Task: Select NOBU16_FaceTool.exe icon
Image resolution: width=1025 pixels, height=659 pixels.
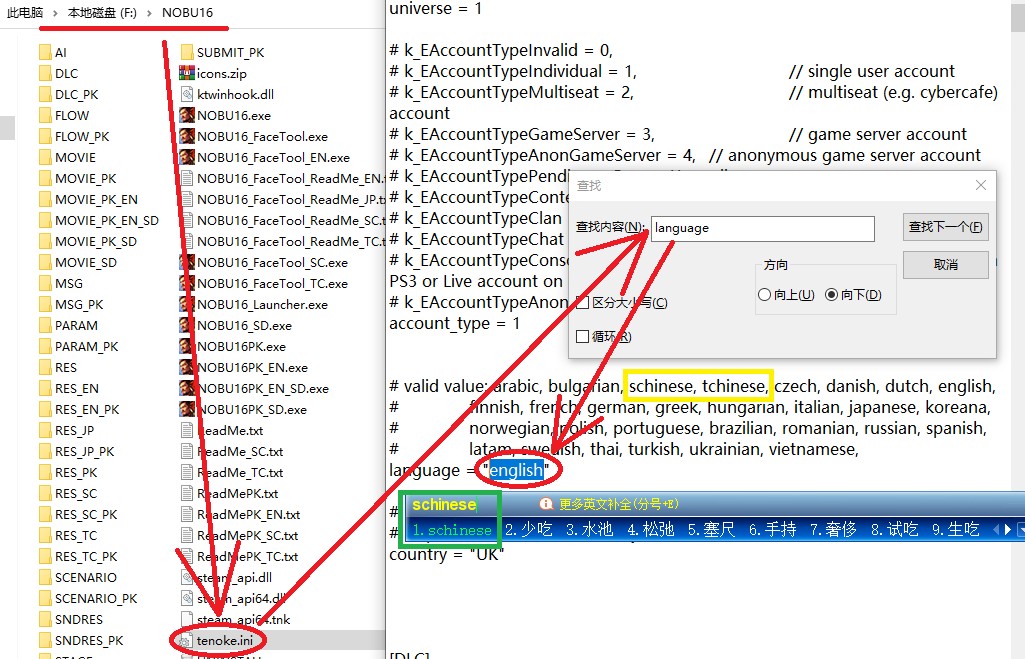Action: [x=187, y=136]
